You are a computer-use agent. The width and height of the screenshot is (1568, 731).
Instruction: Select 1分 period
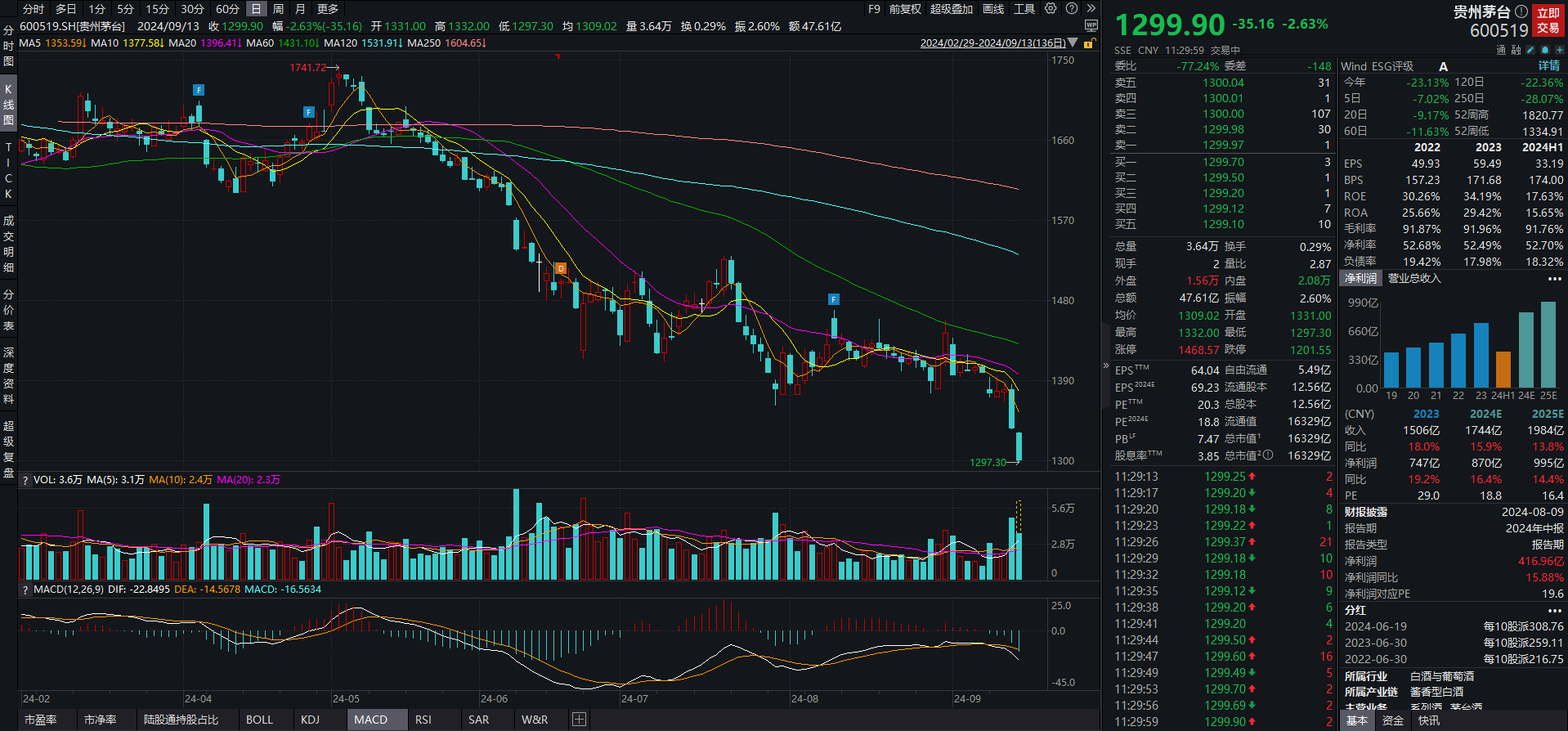click(x=96, y=9)
